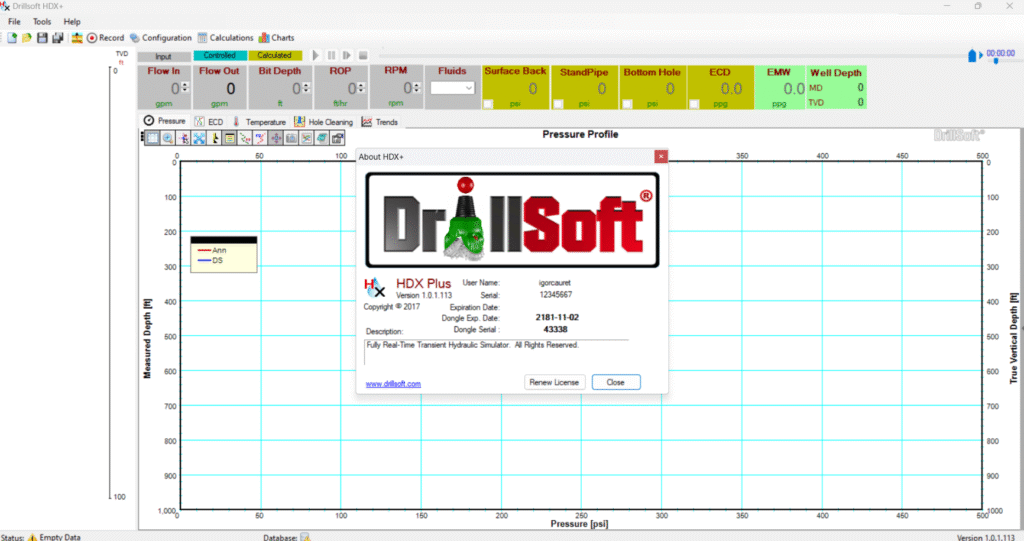Toggle the Surface Back pressure checkbox
The height and width of the screenshot is (541, 1024).
point(488,104)
